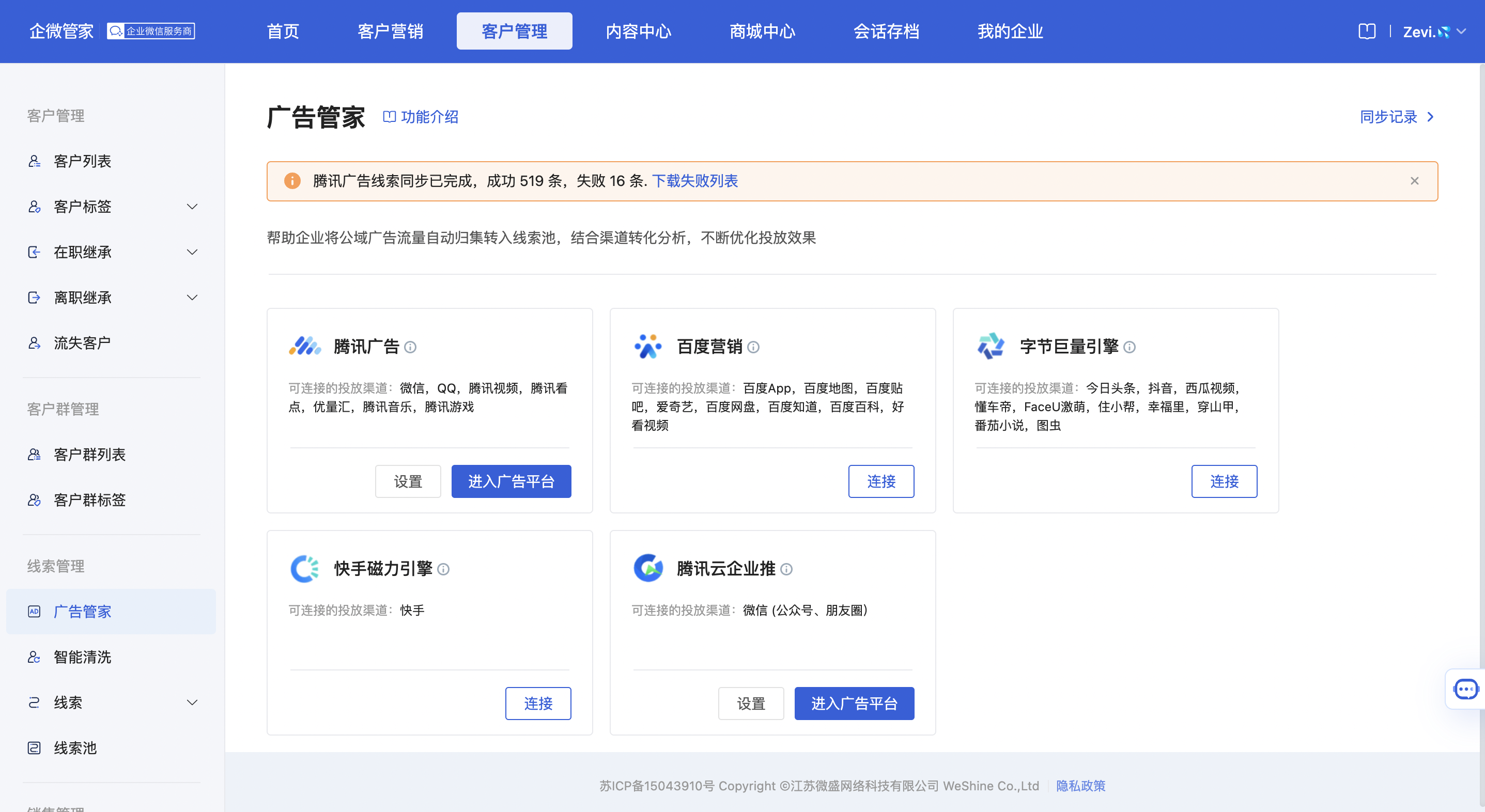
Task: Click the 百度营销 paw logo icon
Action: pos(648,347)
